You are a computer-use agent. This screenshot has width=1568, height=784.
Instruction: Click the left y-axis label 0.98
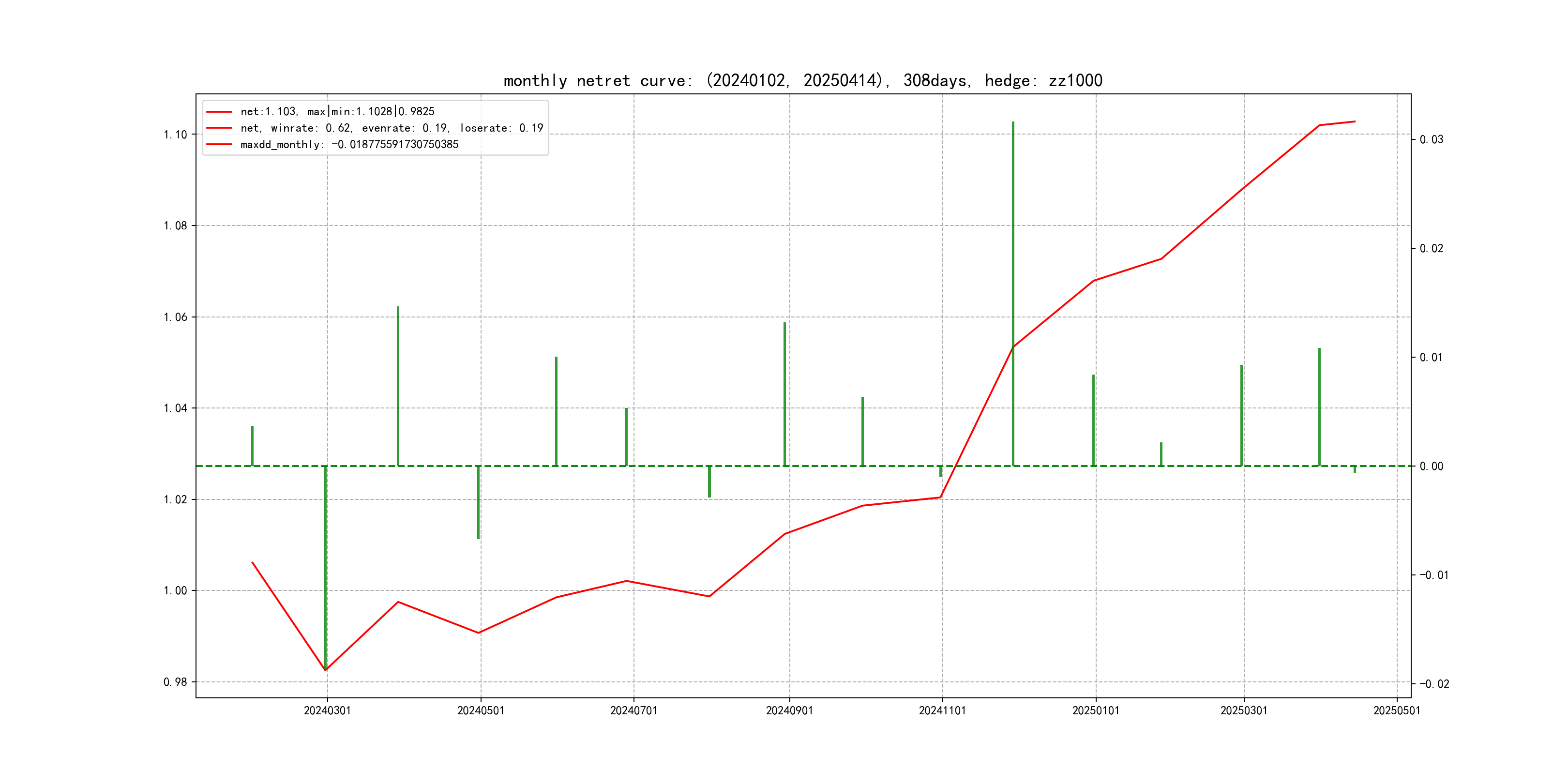pos(175,682)
